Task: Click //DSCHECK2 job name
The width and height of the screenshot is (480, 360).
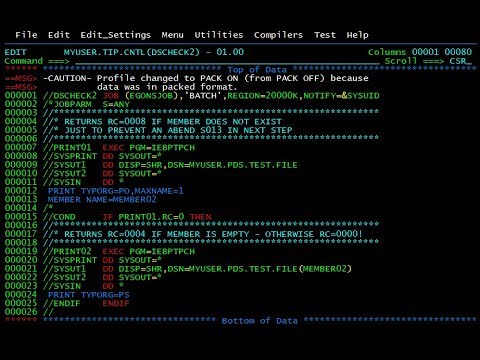Action: (x=70, y=96)
